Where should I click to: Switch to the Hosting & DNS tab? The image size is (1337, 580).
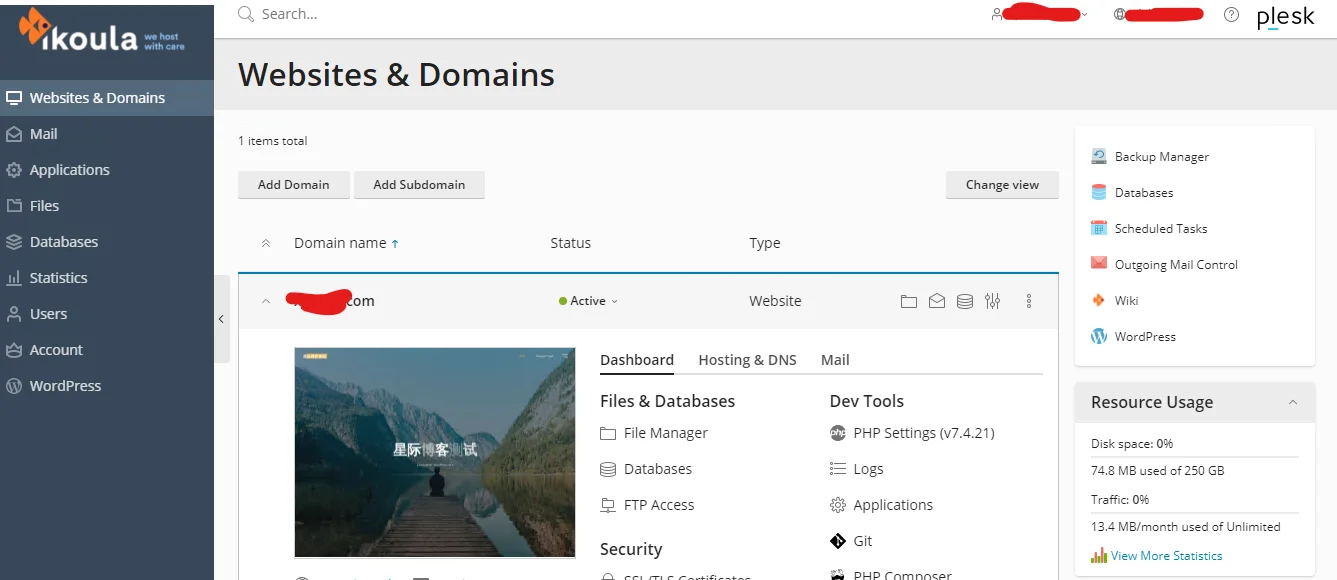[747, 360]
